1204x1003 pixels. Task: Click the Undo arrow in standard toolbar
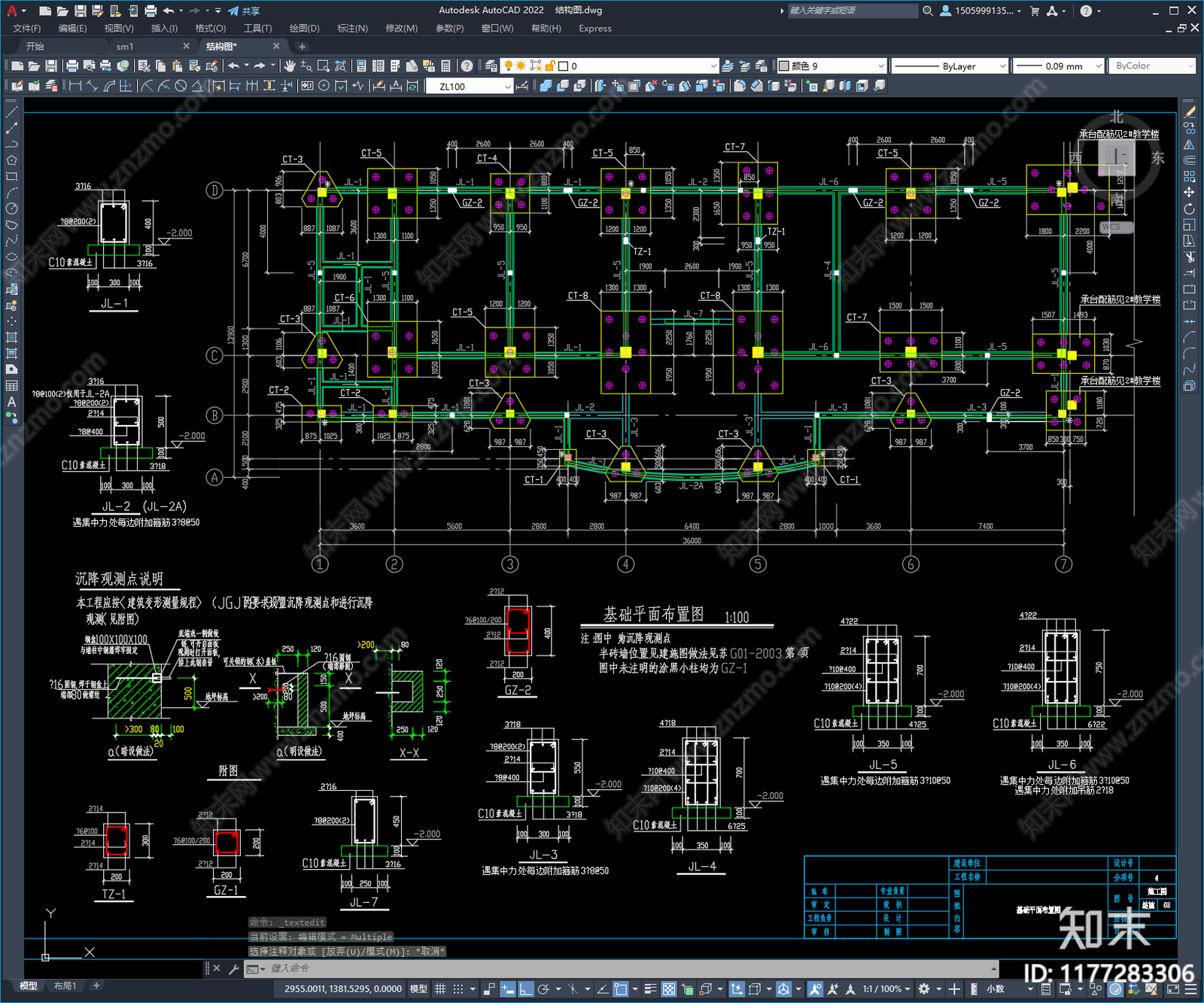tap(234, 66)
